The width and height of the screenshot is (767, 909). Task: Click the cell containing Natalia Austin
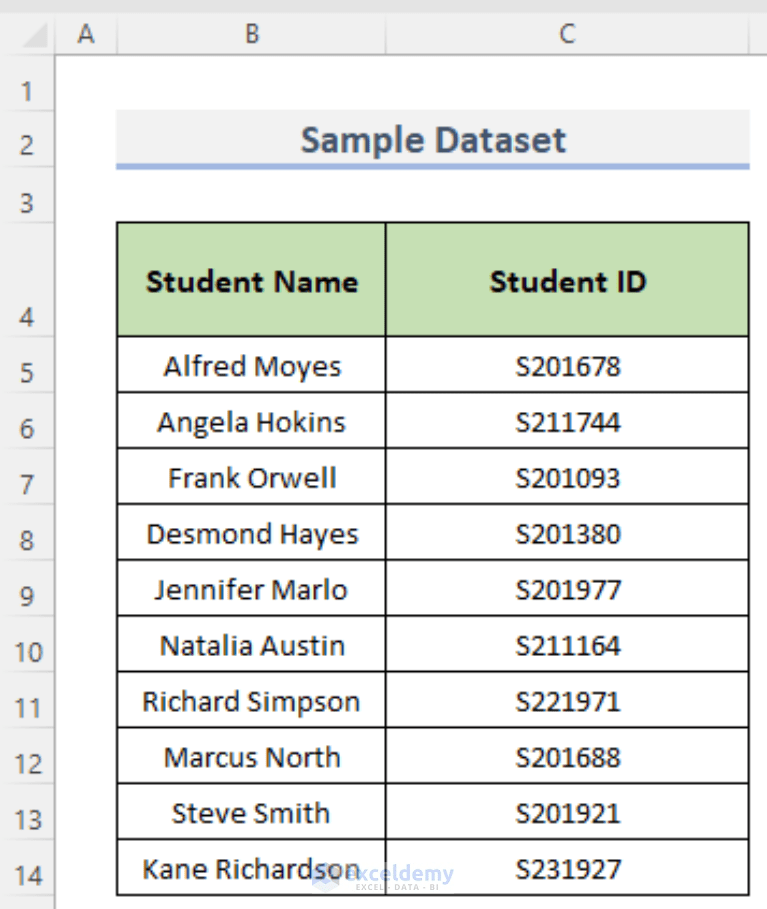click(x=251, y=645)
